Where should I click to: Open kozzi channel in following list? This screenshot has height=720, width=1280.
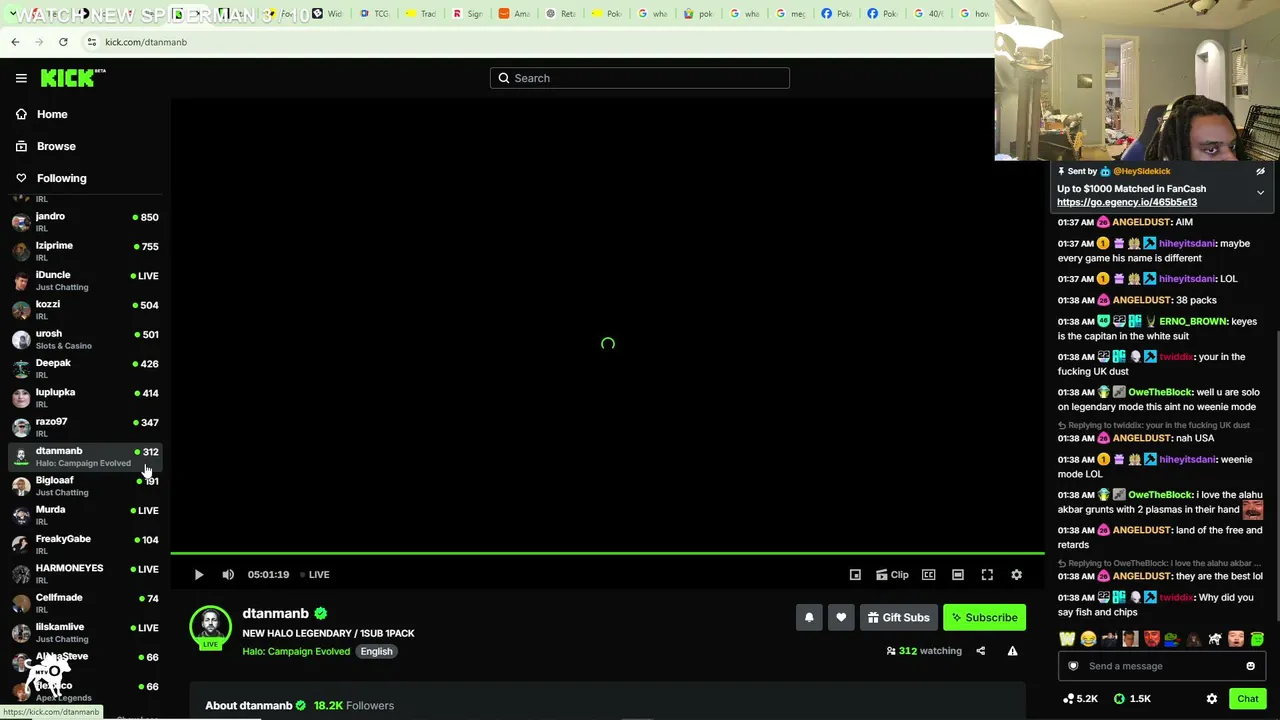click(x=85, y=310)
